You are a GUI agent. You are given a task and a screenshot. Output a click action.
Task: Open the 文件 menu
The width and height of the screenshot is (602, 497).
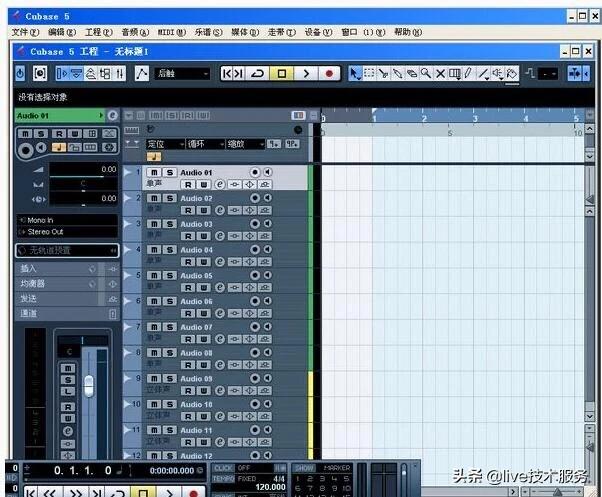pyautogui.click(x=24, y=32)
